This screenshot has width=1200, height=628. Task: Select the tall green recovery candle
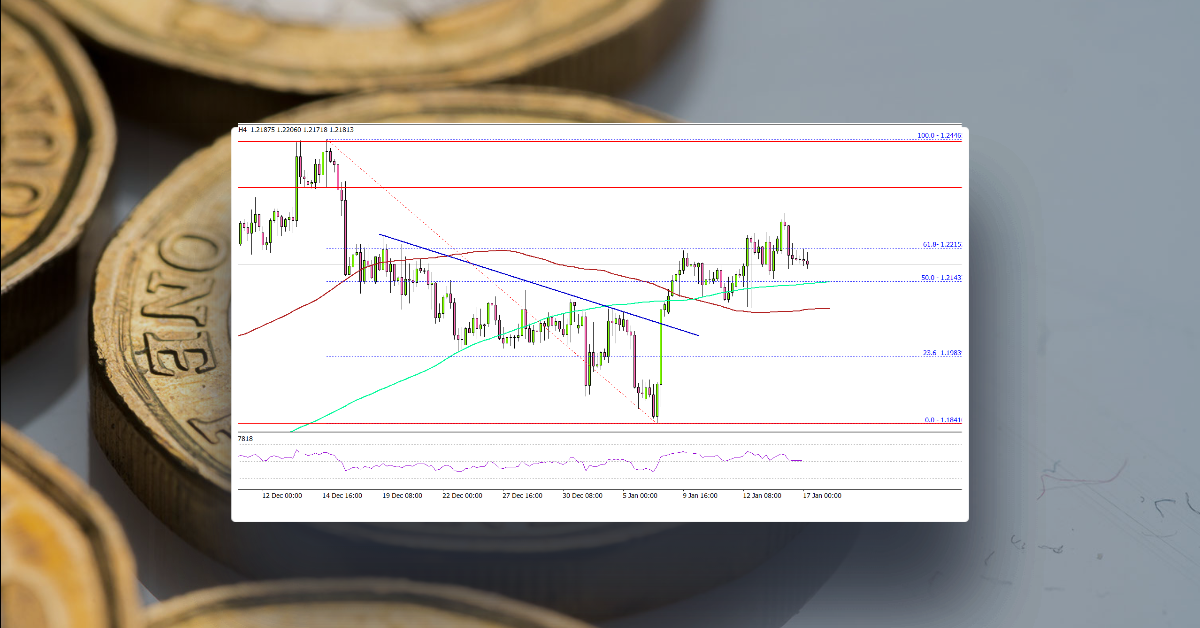click(x=660, y=350)
